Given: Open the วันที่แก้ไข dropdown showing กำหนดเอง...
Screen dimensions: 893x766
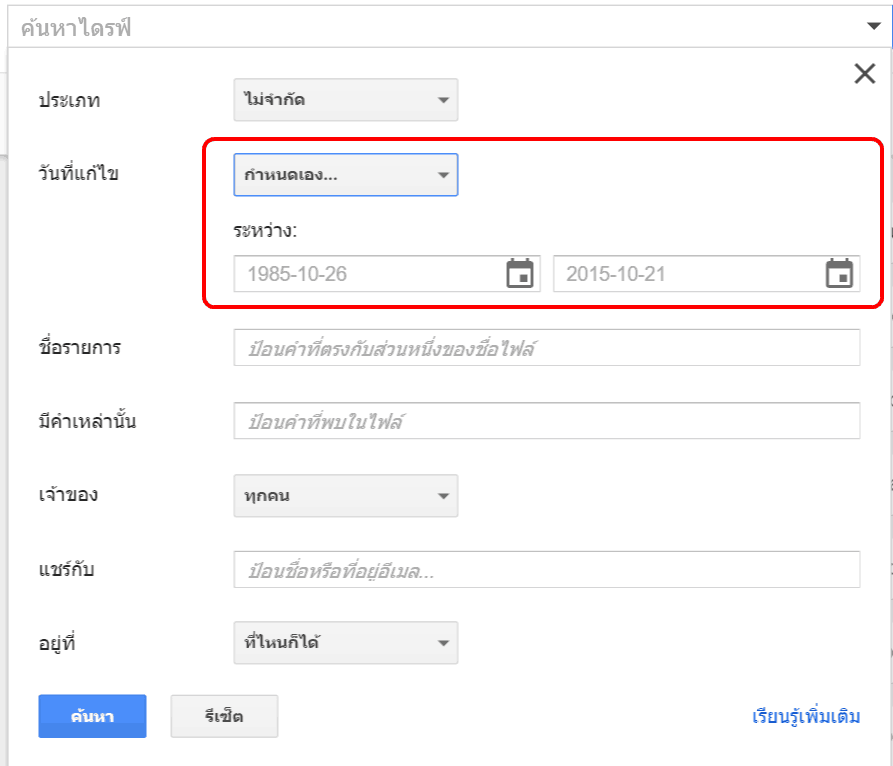Looking at the screenshot, I should pyautogui.click(x=345, y=175).
